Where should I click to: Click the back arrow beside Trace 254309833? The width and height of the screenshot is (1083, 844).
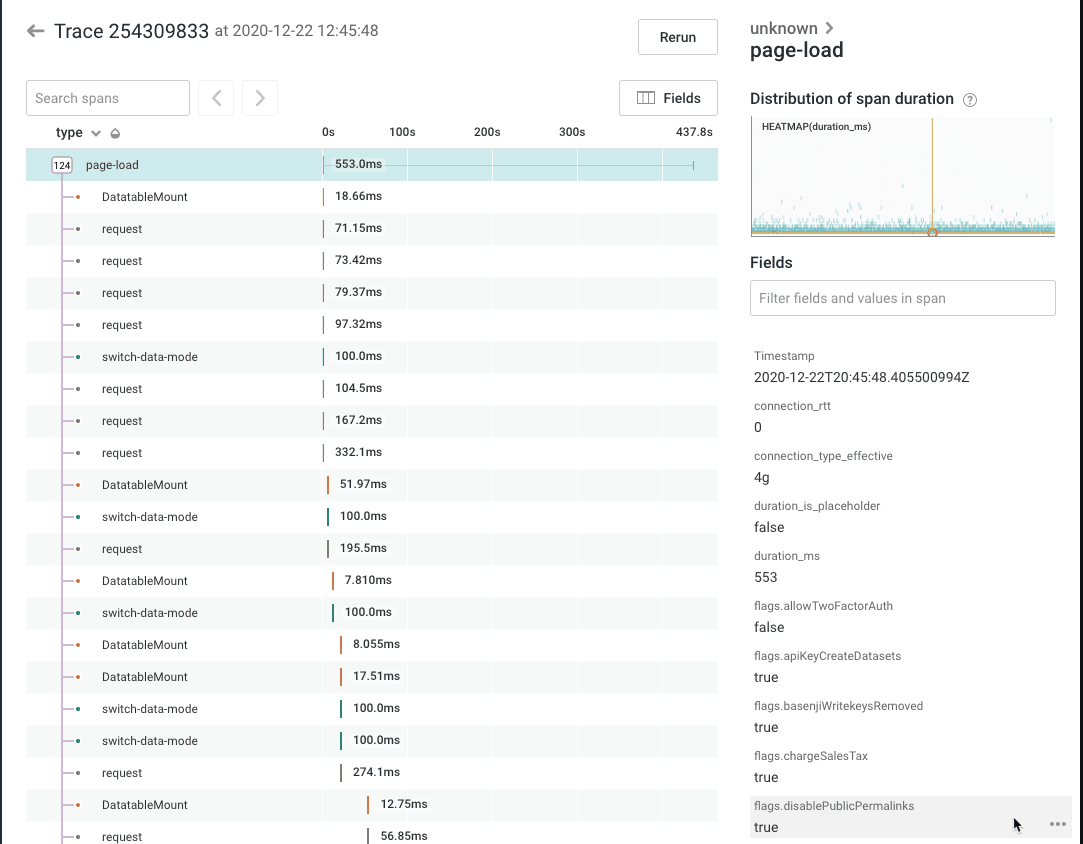36,31
